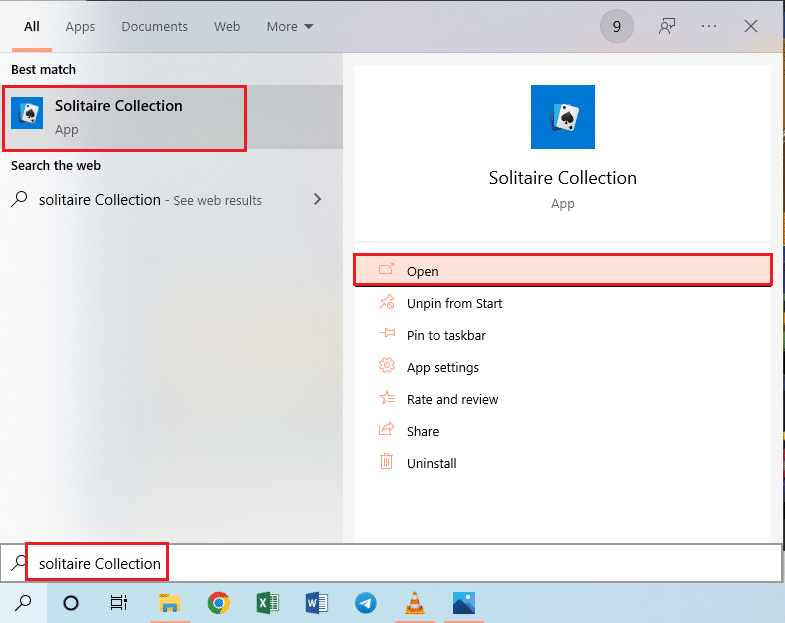Open App settings

pos(563,367)
